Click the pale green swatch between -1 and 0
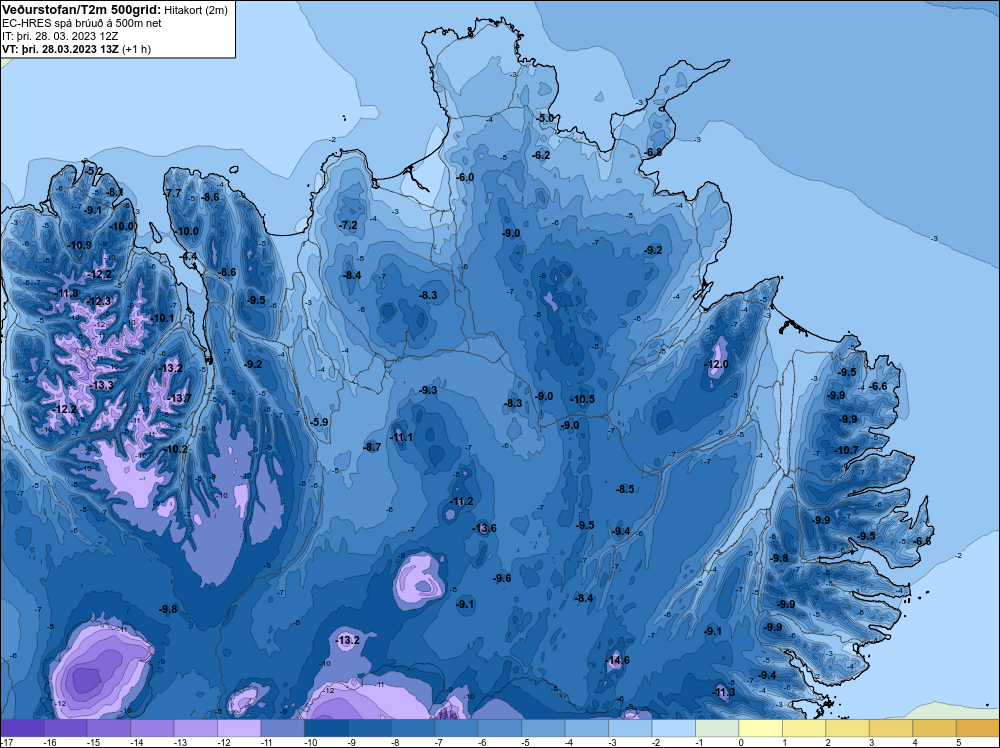1000x748 pixels. point(717,728)
